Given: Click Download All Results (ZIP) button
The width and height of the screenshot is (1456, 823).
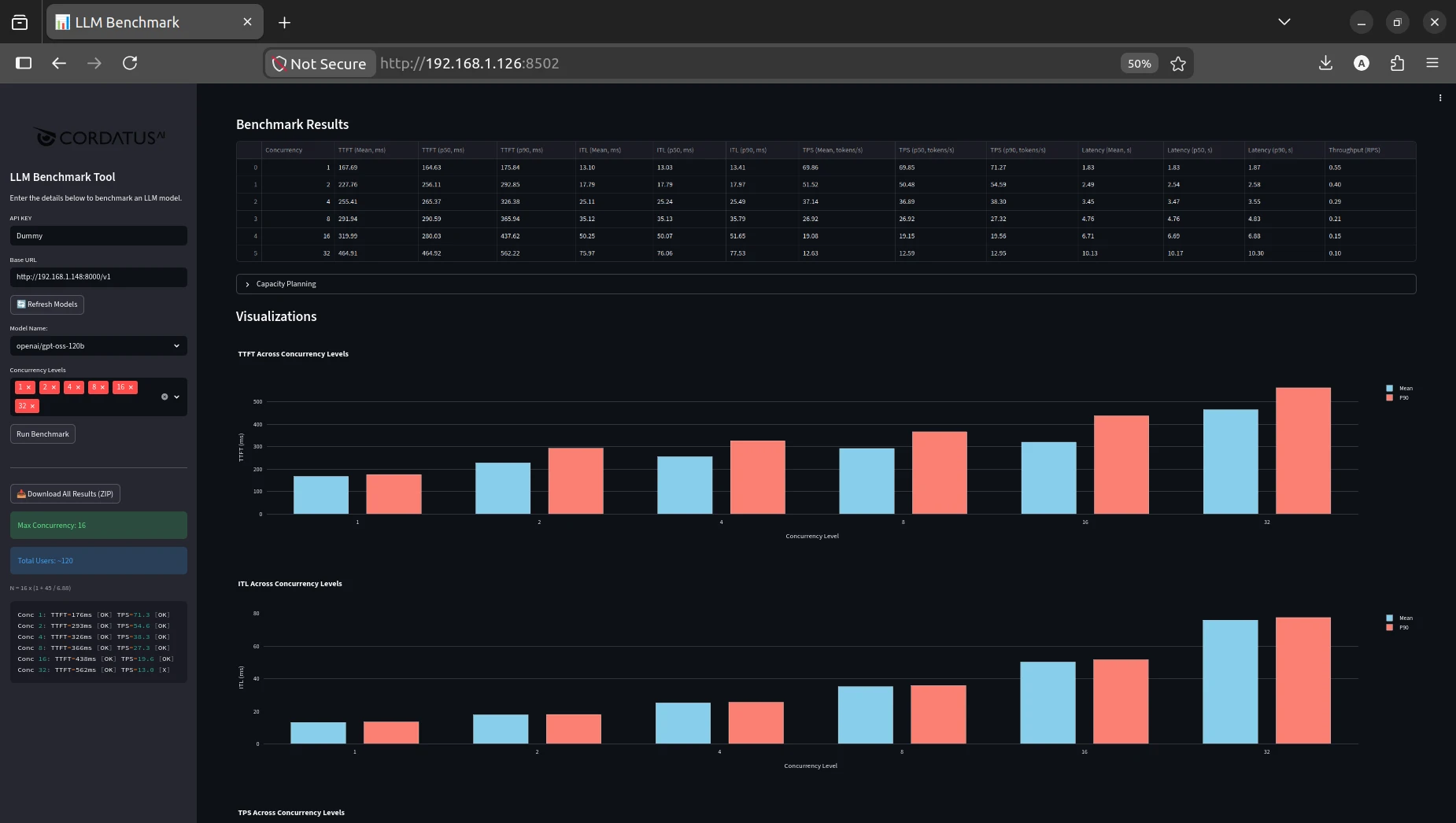Looking at the screenshot, I should pos(65,494).
